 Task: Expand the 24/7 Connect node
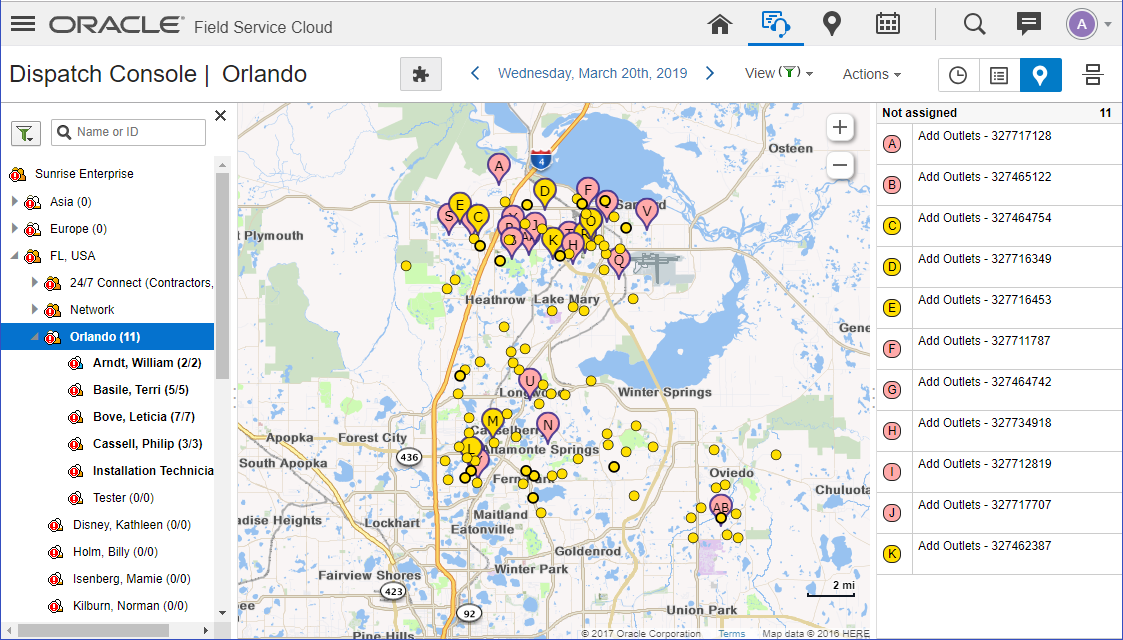34,282
